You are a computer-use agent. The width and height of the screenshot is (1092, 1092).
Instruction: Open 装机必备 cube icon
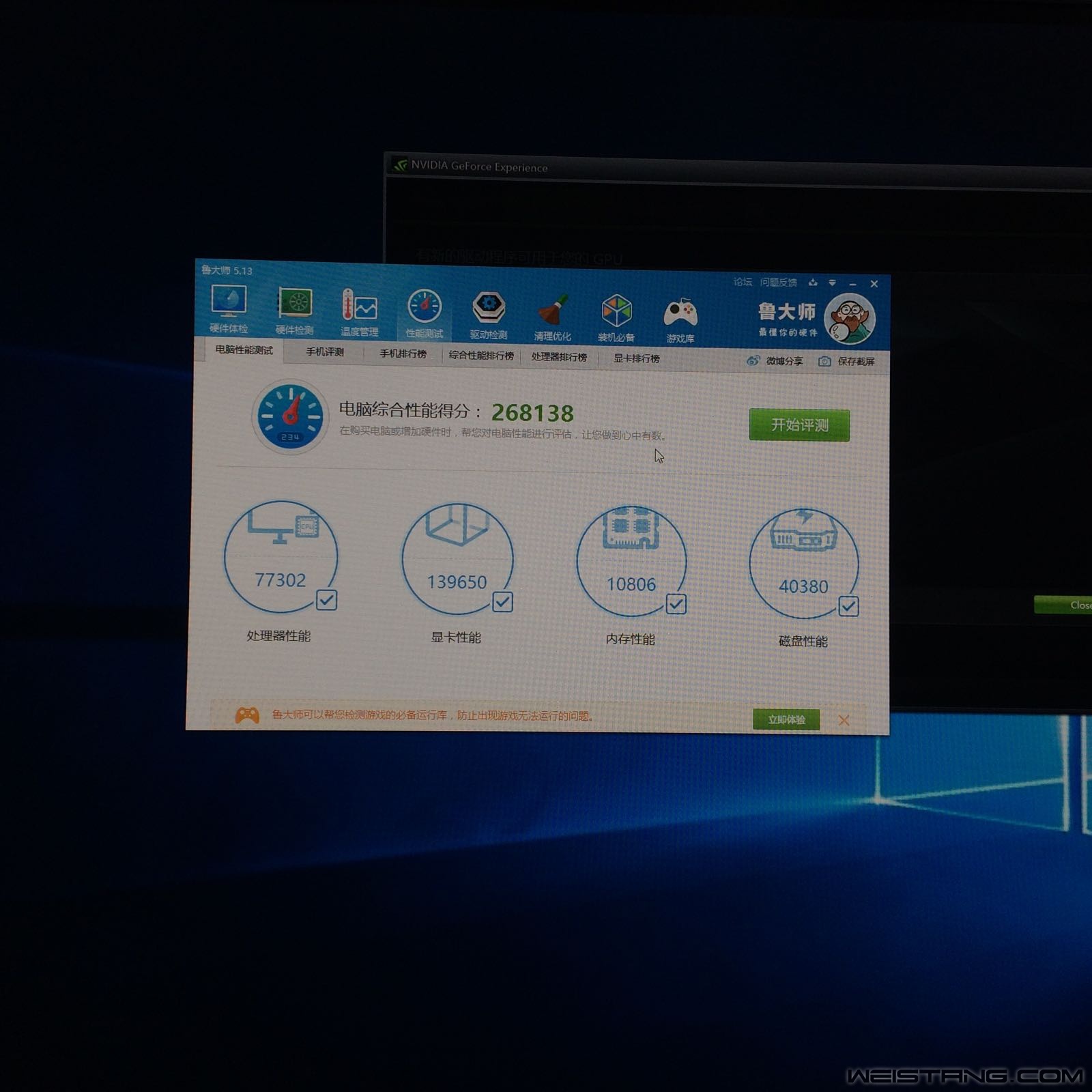click(x=616, y=312)
